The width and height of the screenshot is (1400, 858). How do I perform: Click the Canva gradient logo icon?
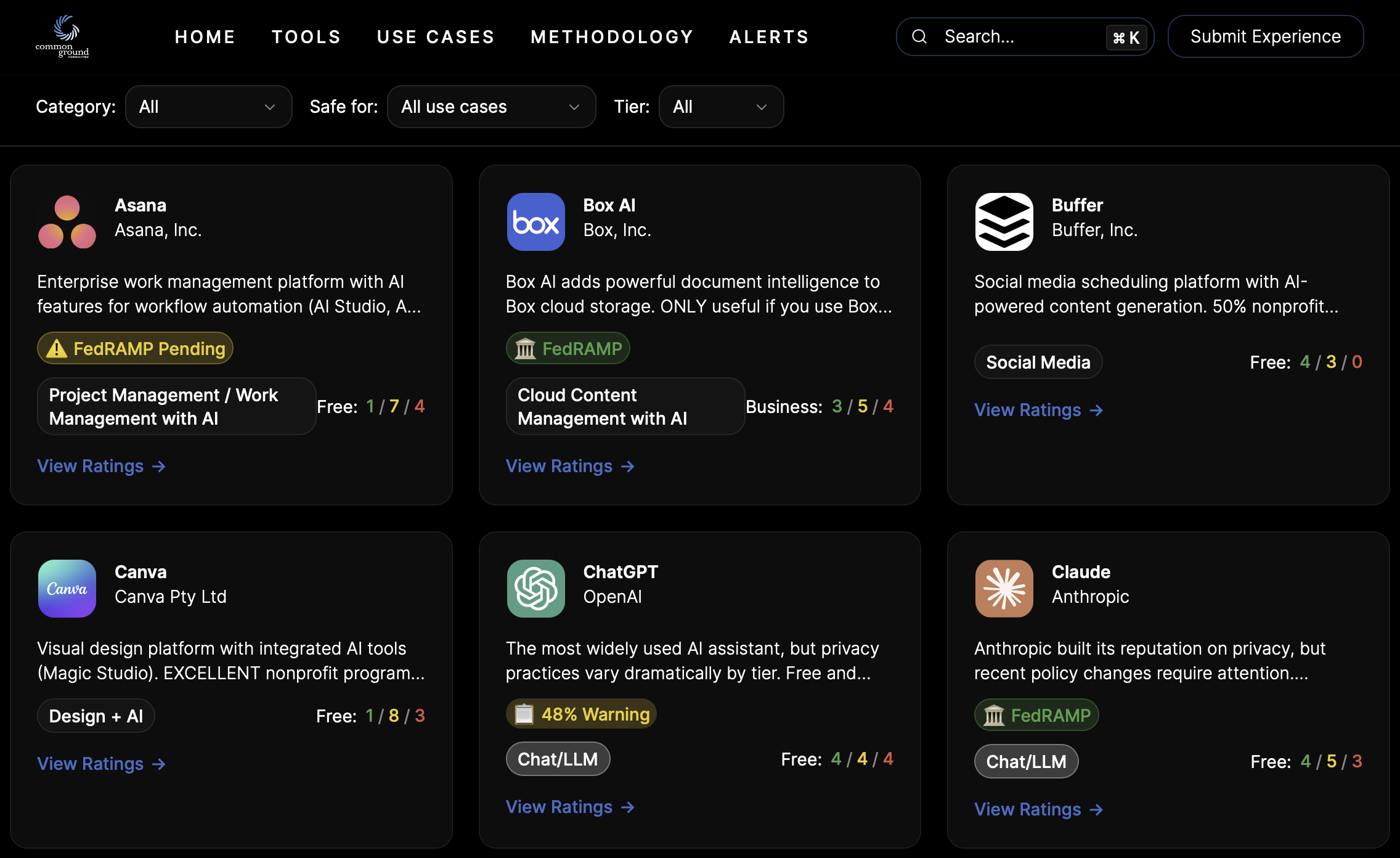(x=67, y=589)
